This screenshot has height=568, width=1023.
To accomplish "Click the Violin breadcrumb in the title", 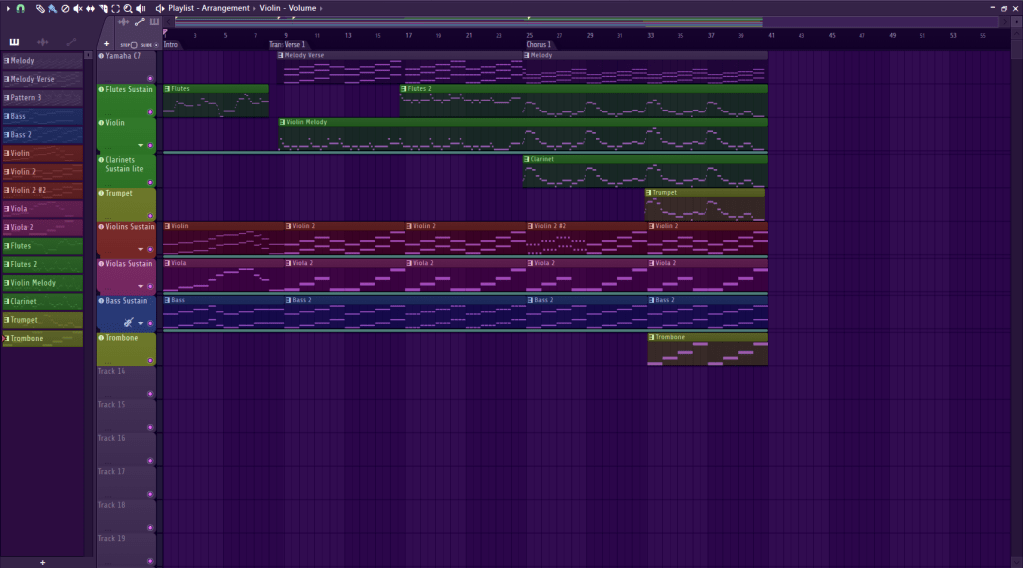I will (x=271, y=8).
